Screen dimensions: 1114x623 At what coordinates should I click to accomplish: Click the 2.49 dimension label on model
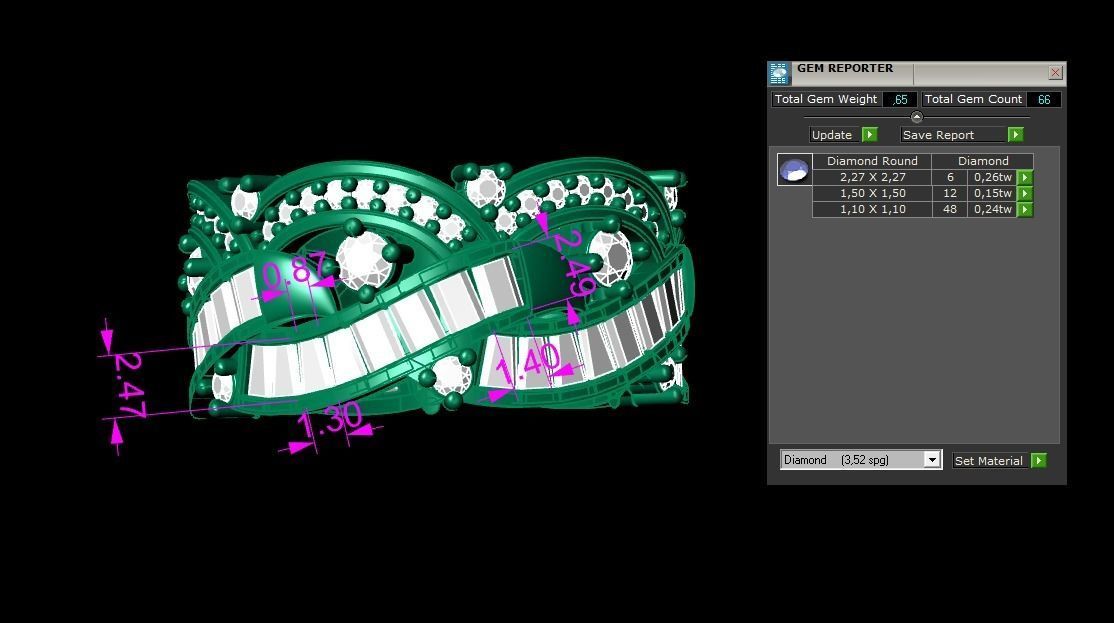(x=574, y=263)
